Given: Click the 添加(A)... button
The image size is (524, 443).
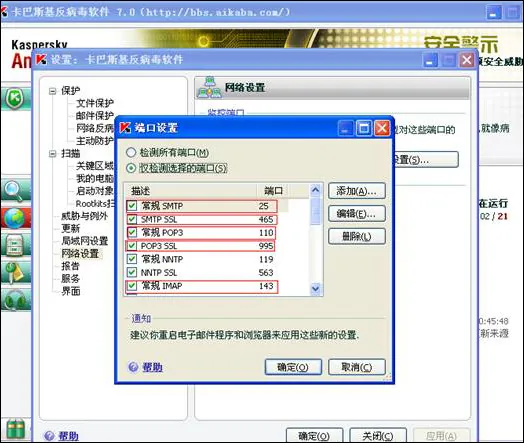Looking at the screenshot, I should coord(357,191).
